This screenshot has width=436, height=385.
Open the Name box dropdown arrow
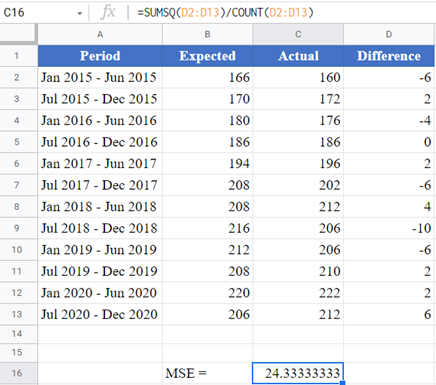pos(79,13)
